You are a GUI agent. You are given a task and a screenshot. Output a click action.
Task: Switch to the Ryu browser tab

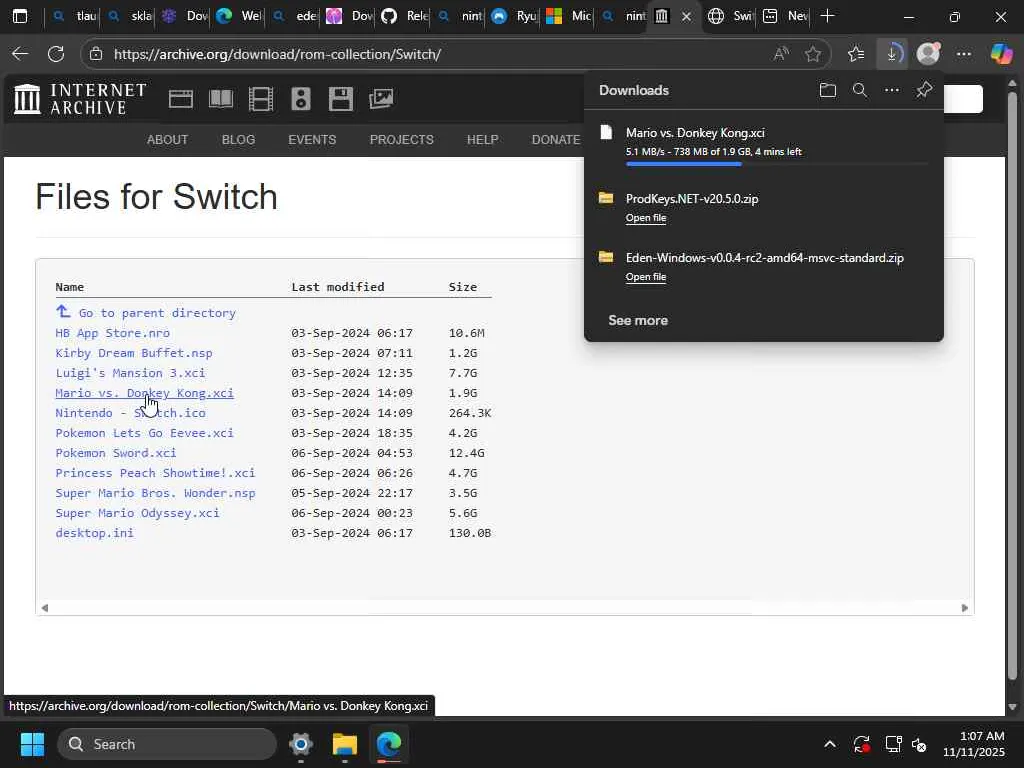[x=513, y=16]
